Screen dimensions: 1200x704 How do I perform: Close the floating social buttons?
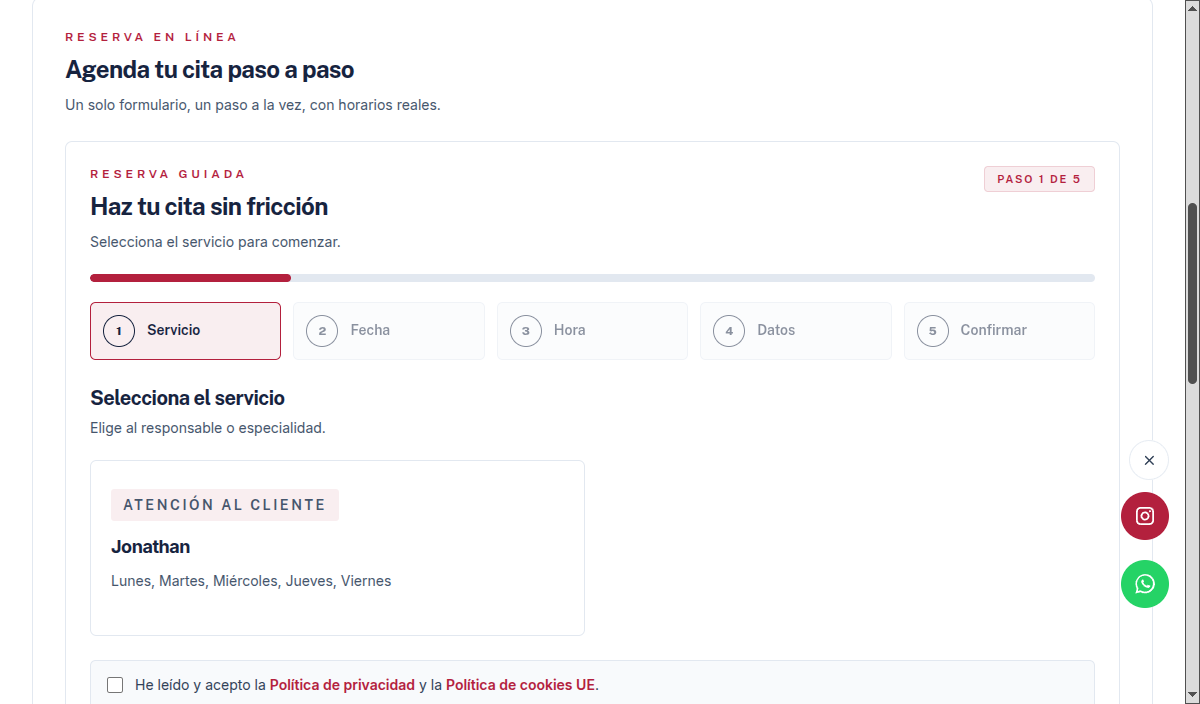coord(1149,460)
